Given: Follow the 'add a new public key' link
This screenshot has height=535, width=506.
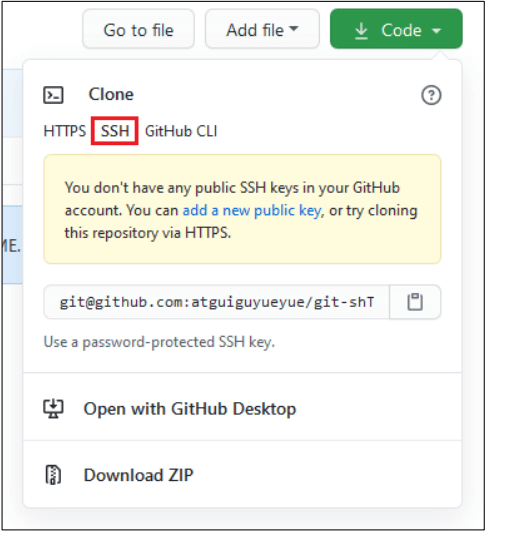Looking at the screenshot, I should point(252,211).
